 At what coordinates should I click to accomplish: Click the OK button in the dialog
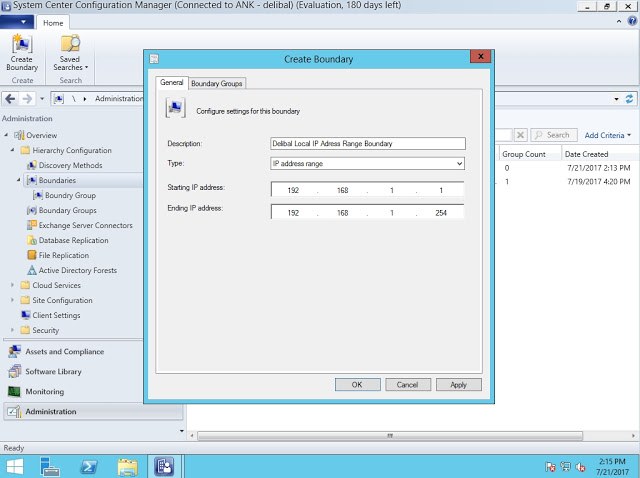pyautogui.click(x=356, y=384)
